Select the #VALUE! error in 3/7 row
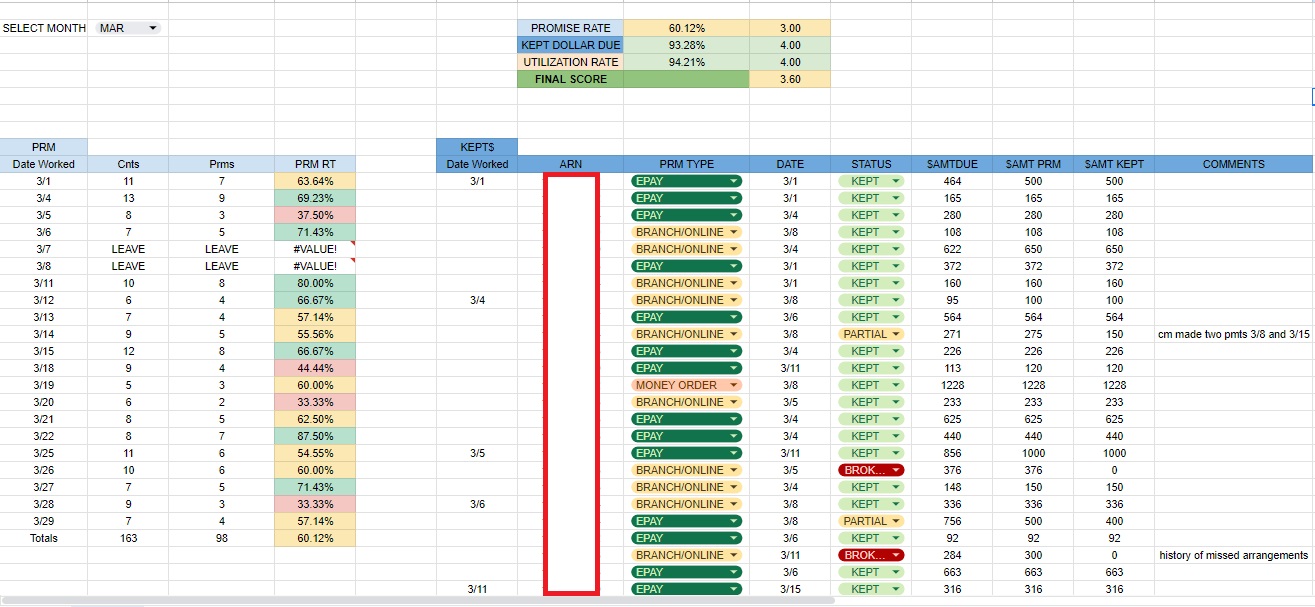1315x607 pixels. (315, 249)
